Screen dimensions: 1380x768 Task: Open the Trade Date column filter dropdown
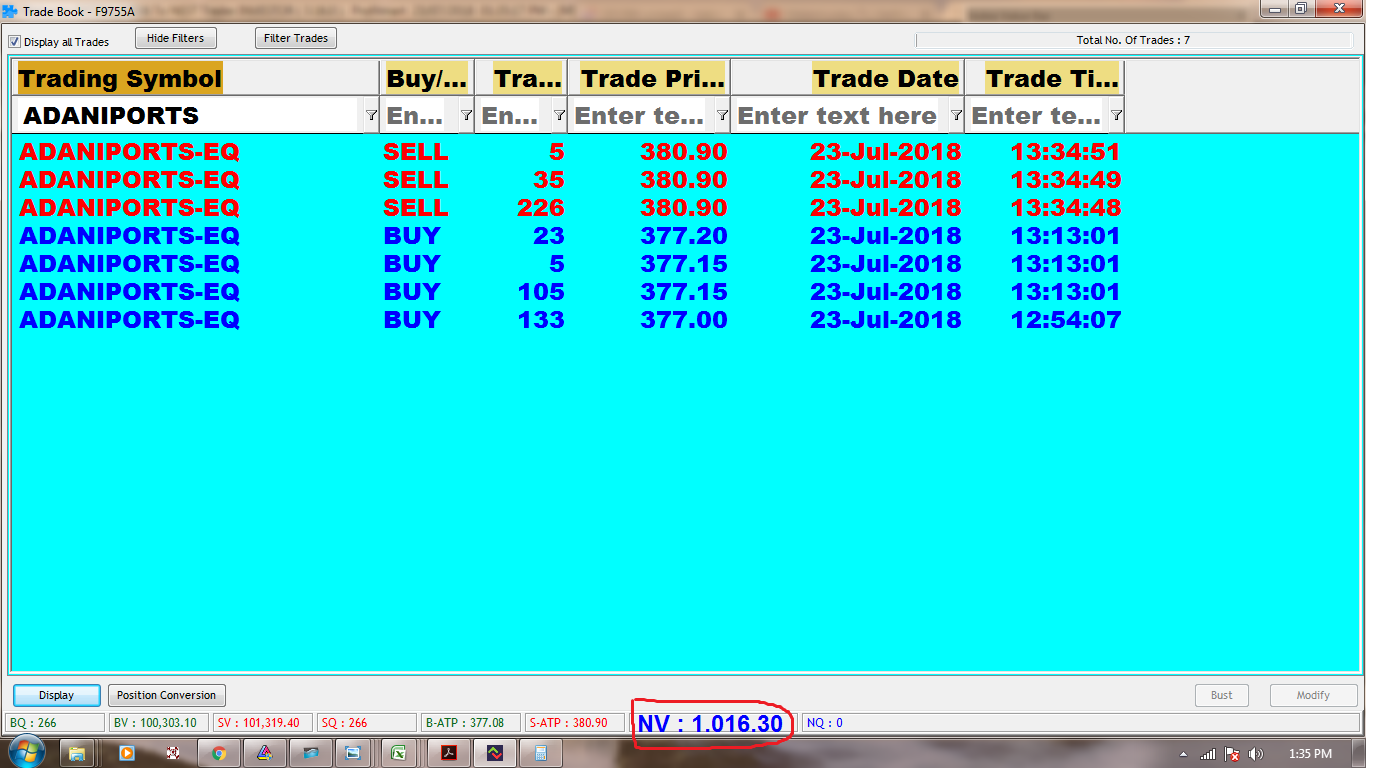956,115
